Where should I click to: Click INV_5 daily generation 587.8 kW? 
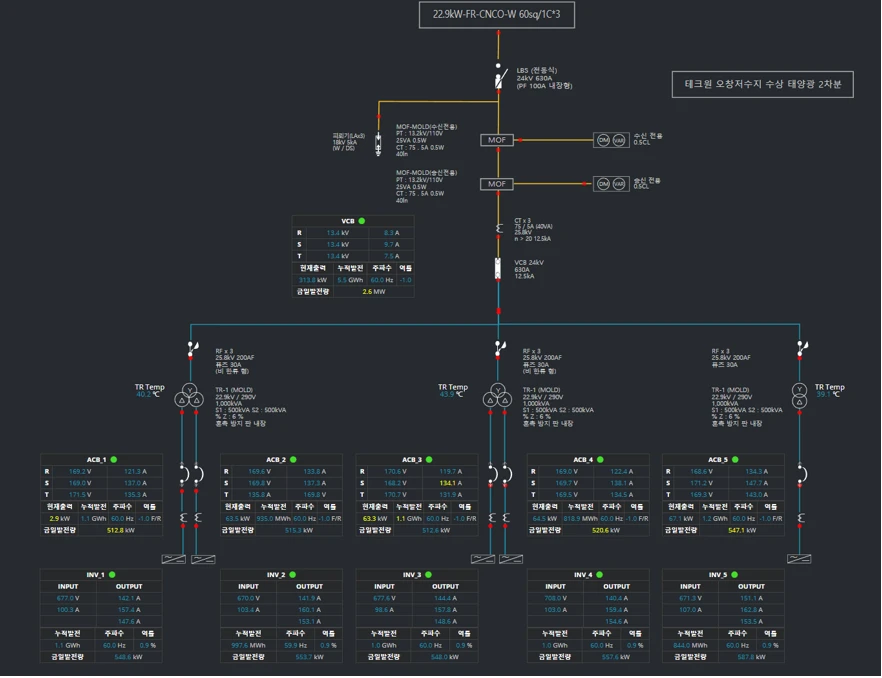[x=751, y=657]
